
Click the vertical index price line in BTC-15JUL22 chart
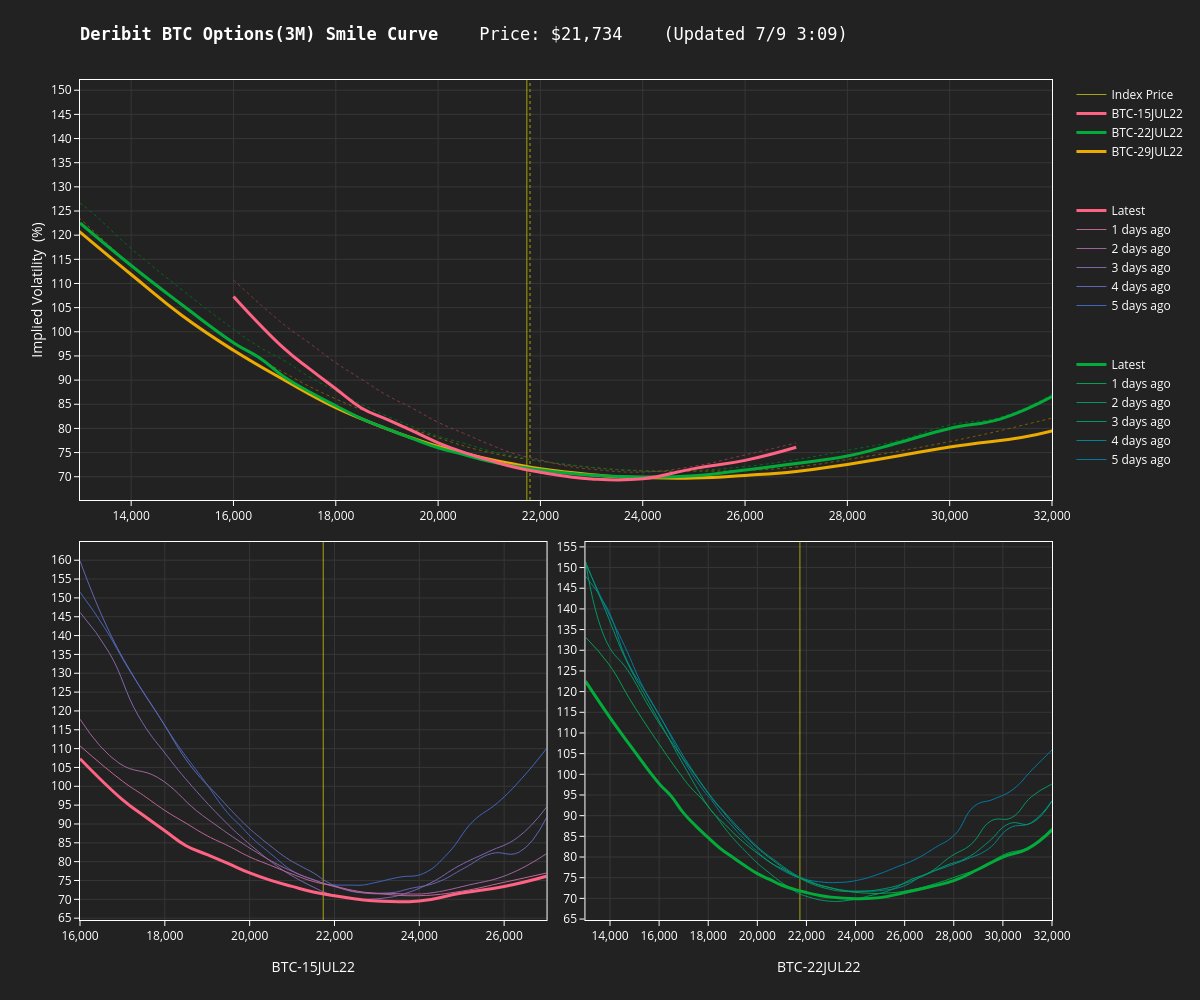coord(323,731)
